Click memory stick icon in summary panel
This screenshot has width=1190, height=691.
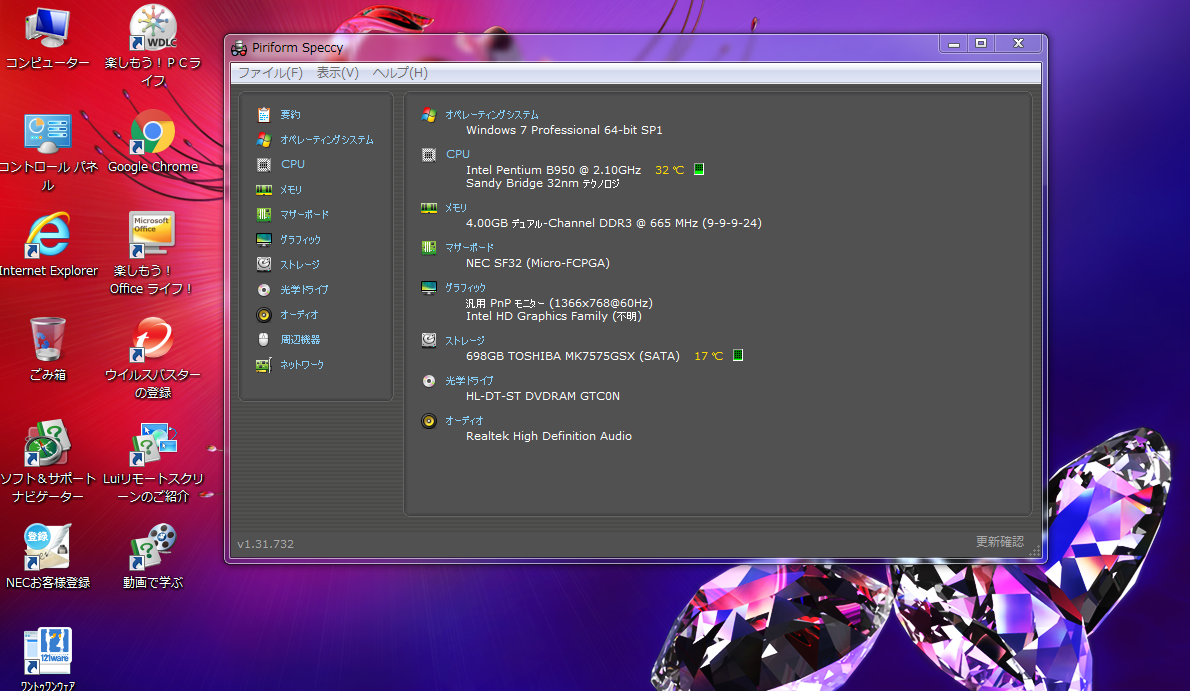(429, 207)
